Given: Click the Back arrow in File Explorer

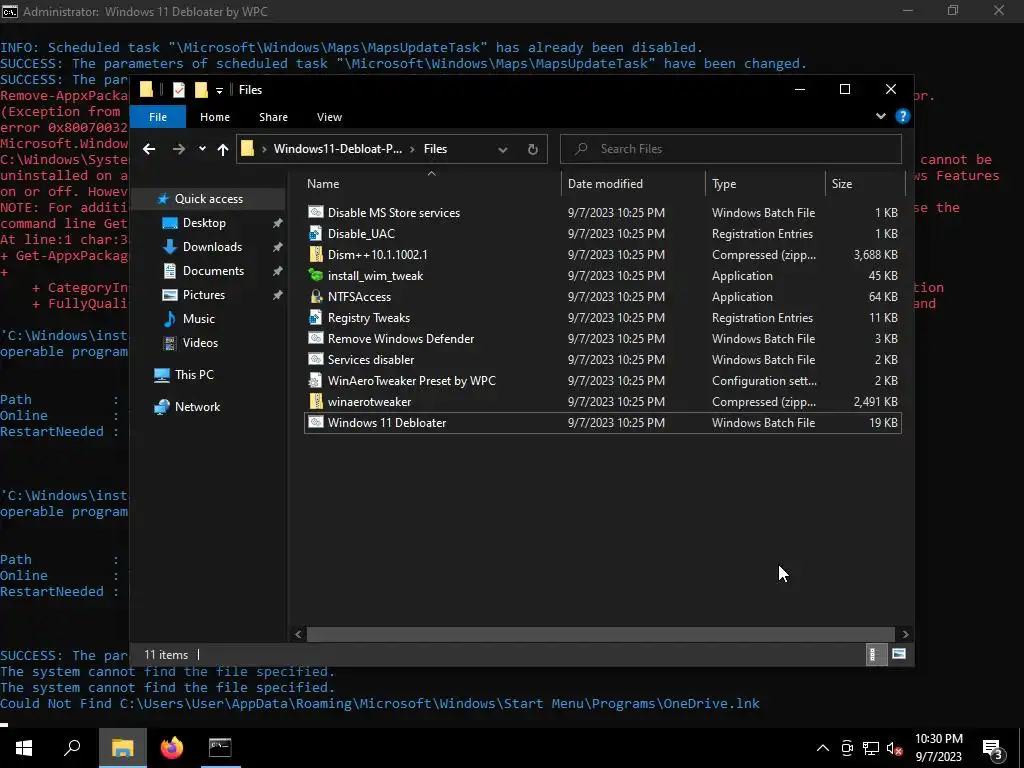Looking at the screenshot, I should [x=149, y=149].
